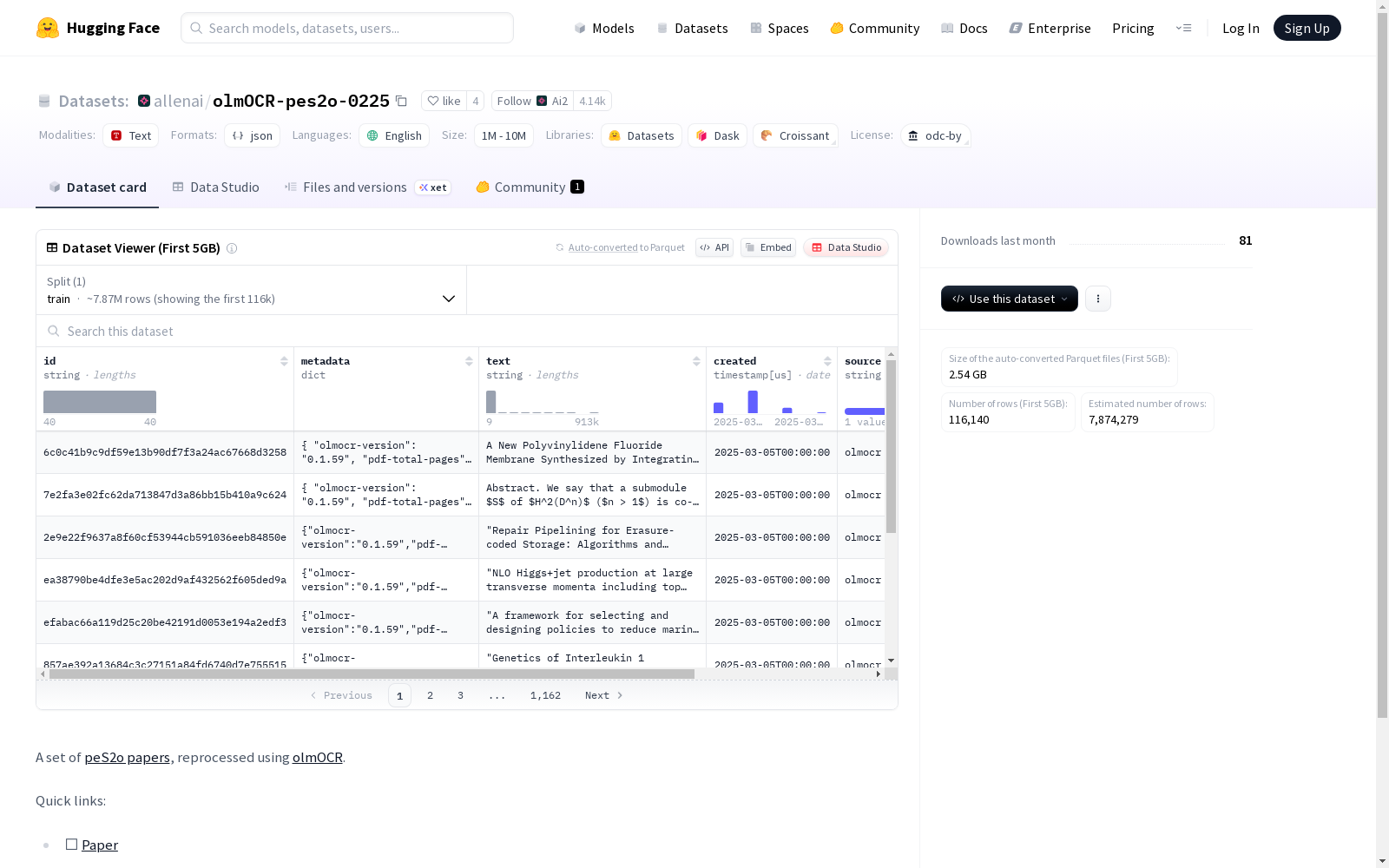Screen dimensions: 1389x868
Task: Click the Log In link
Action: (x=1241, y=28)
